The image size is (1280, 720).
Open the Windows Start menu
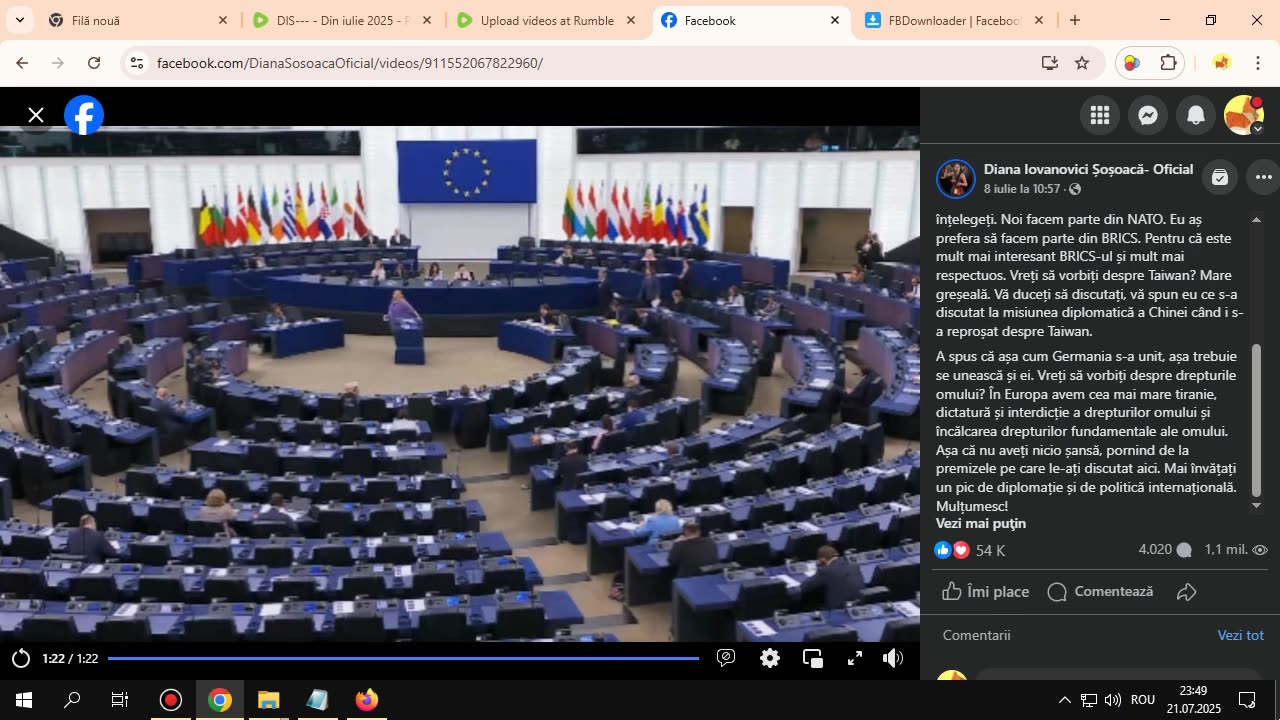pyautogui.click(x=24, y=700)
